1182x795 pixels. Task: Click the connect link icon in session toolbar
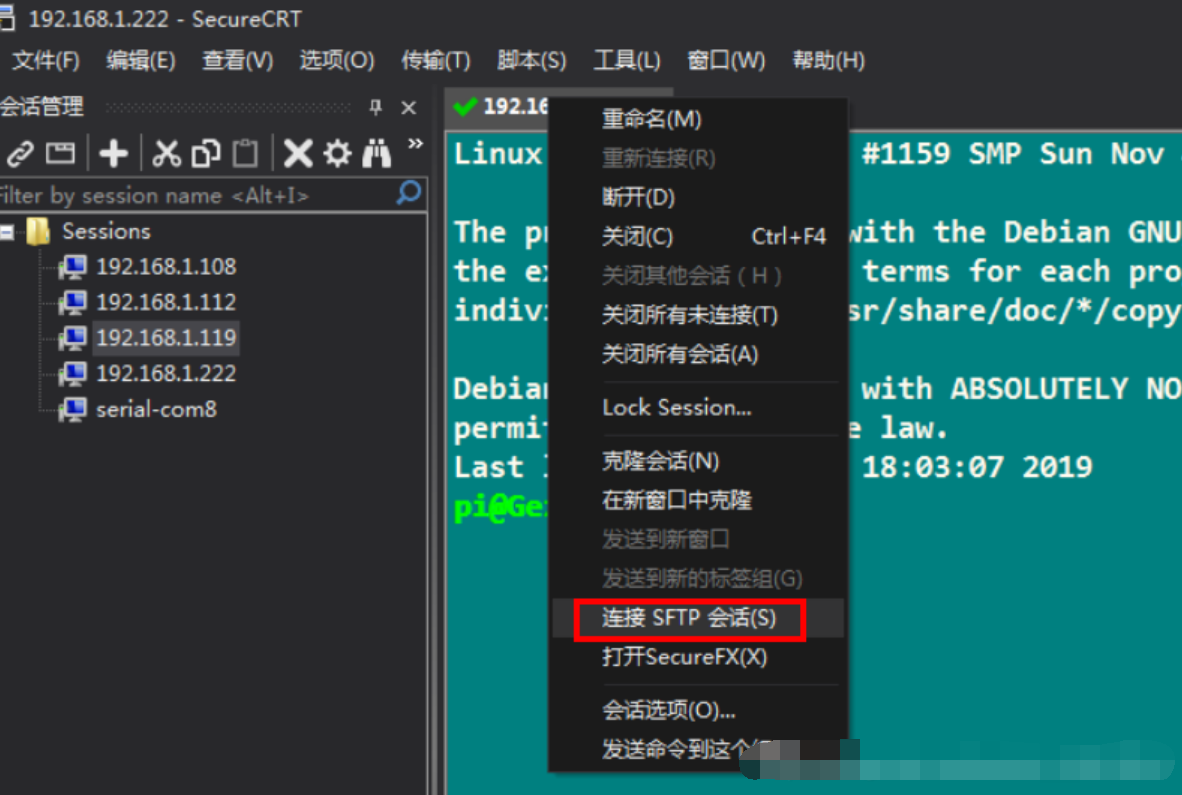tap(20, 154)
